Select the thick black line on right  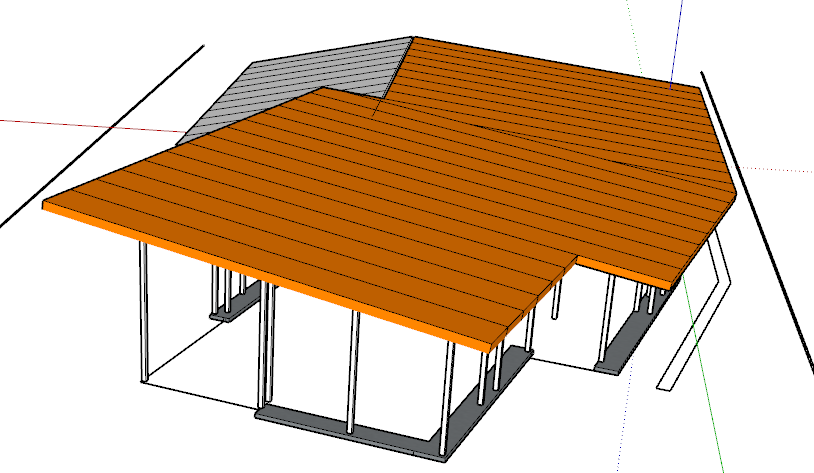[758, 221]
